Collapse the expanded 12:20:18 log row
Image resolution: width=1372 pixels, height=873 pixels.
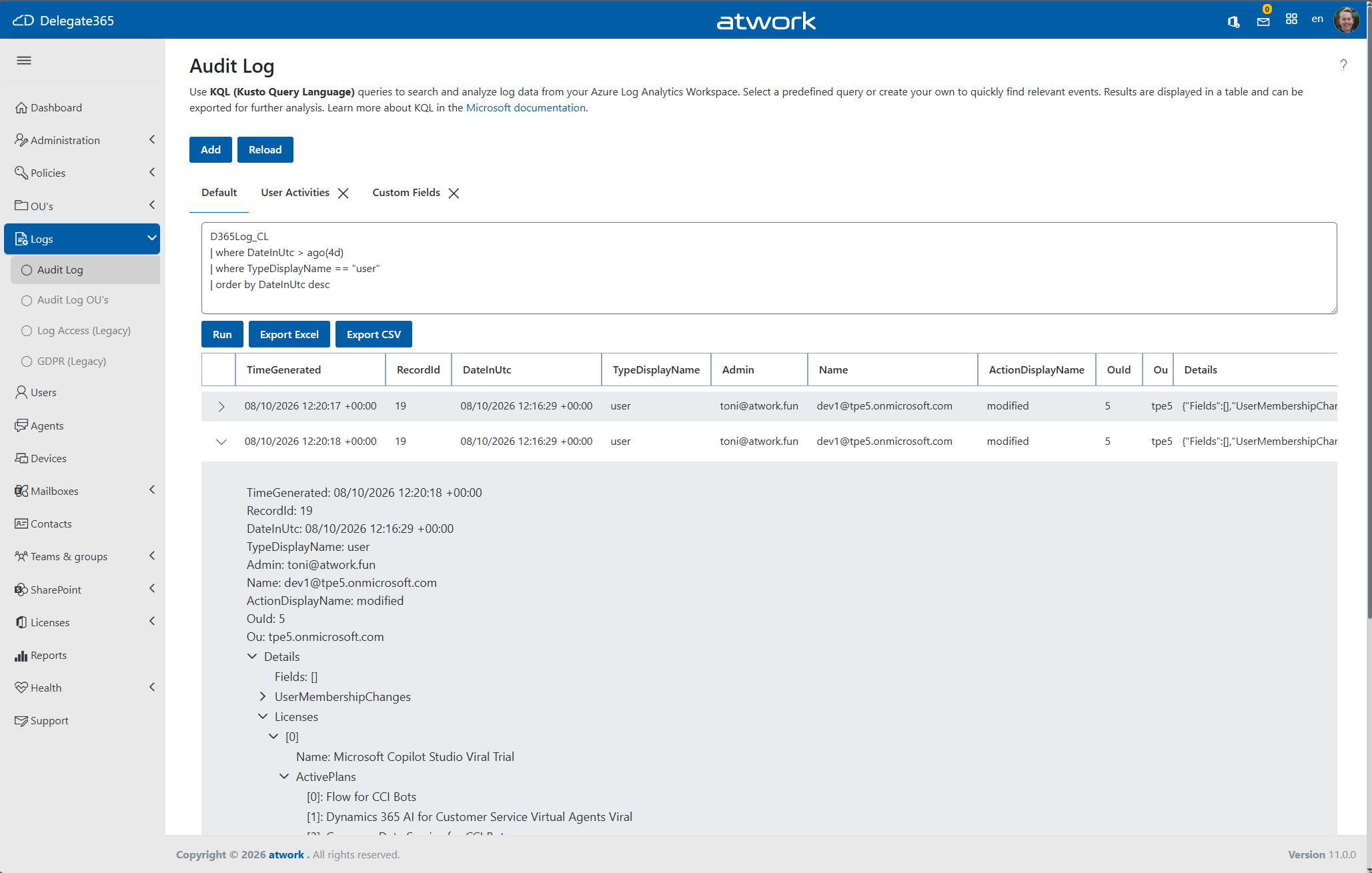pyautogui.click(x=221, y=442)
